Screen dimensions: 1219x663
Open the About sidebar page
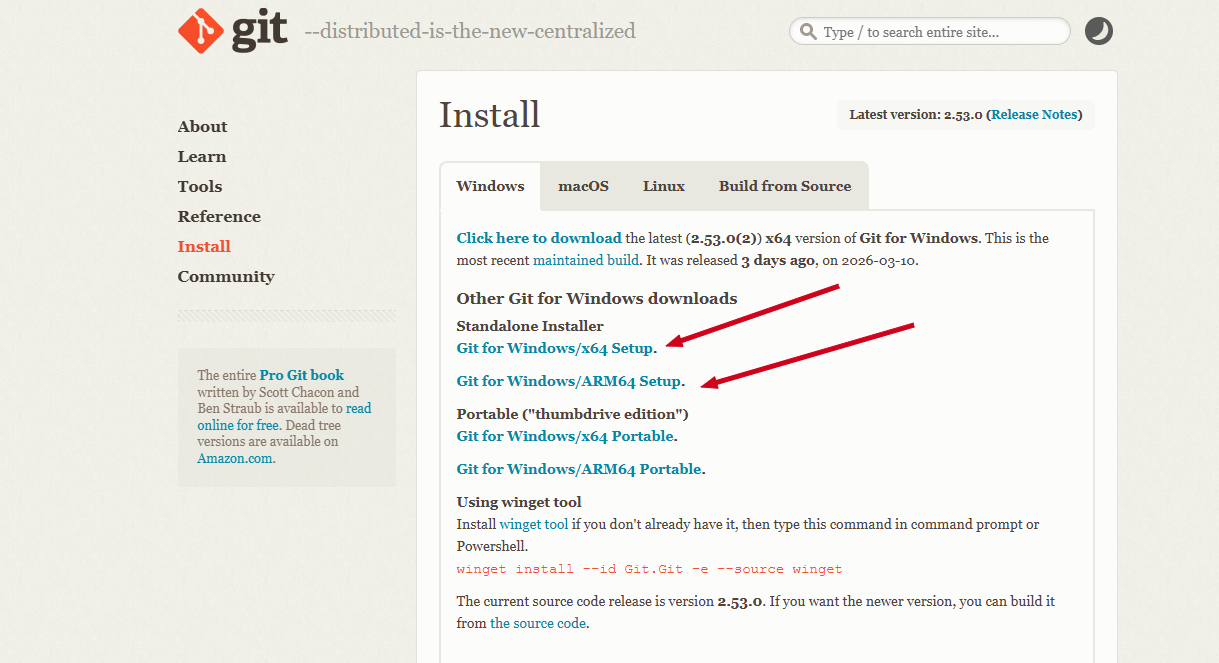[202, 127]
